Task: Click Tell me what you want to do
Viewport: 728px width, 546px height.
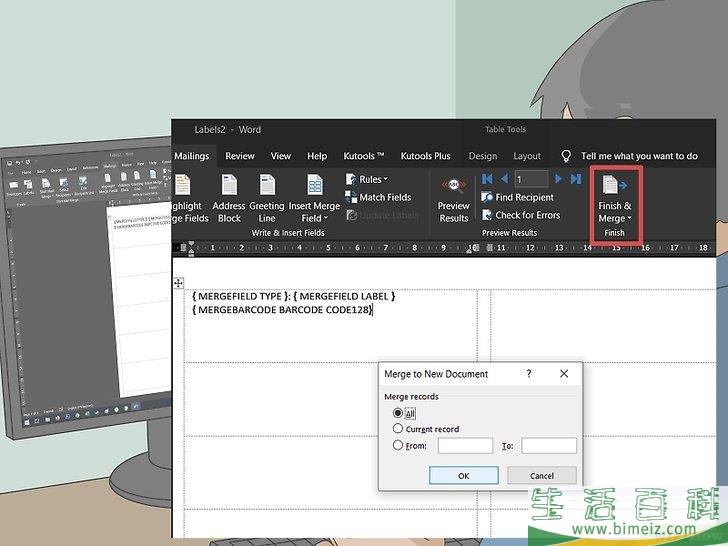Action: coord(639,156)
